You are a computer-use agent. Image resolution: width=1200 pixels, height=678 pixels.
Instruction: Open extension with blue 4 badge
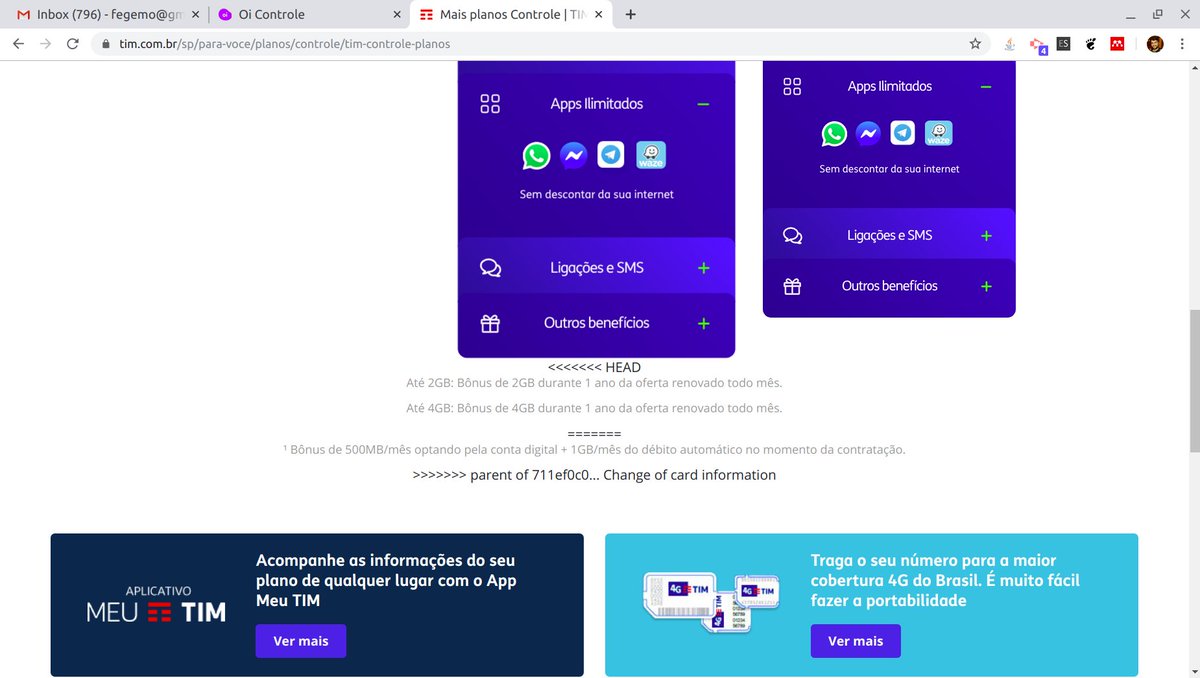1038,45
